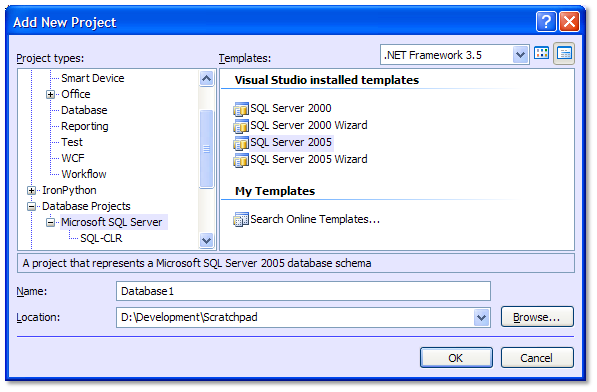Image resolution: width=597 pixels, height=392 pixels.
Task: Choose the SQL Server 2000 template label
Action: click(x=291, y=108)
